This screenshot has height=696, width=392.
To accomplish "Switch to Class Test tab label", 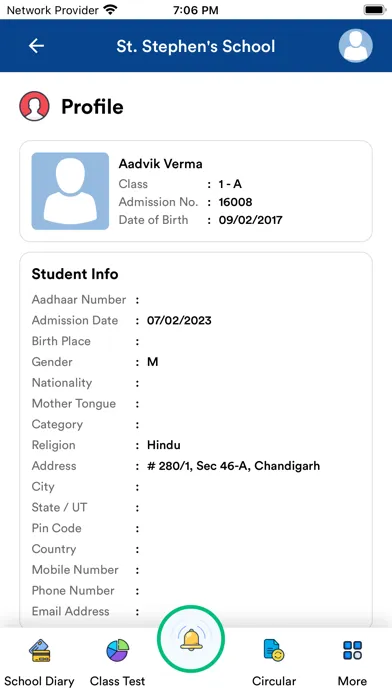I will point(117,681).
